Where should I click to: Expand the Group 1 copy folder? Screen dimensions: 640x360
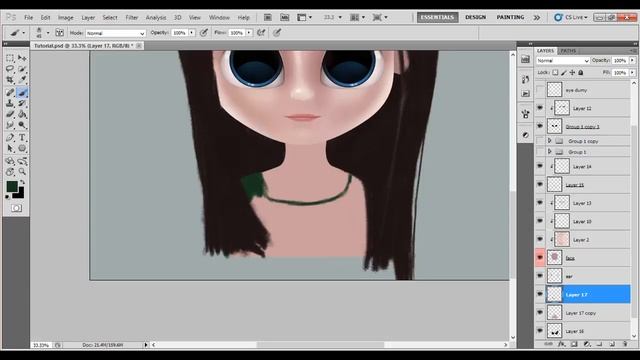pos(549,141)
